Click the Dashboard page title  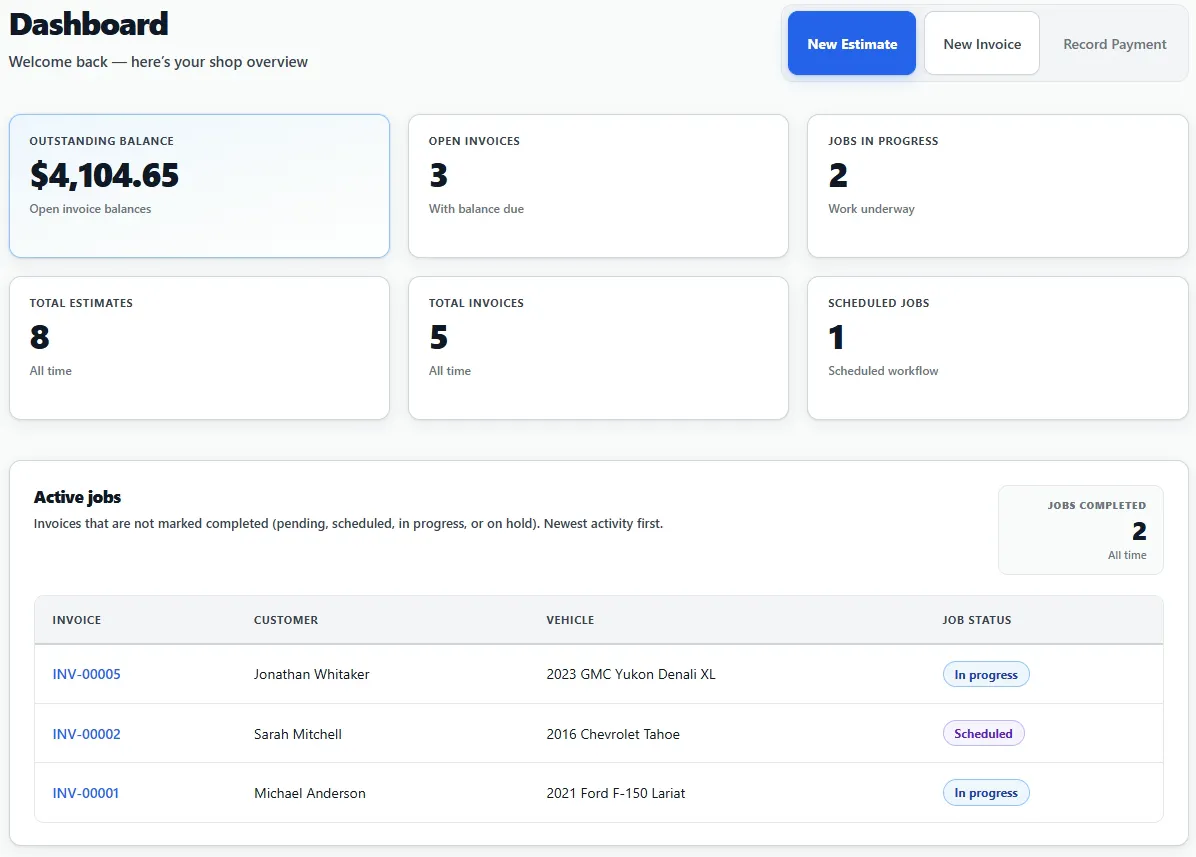point(88,24)
